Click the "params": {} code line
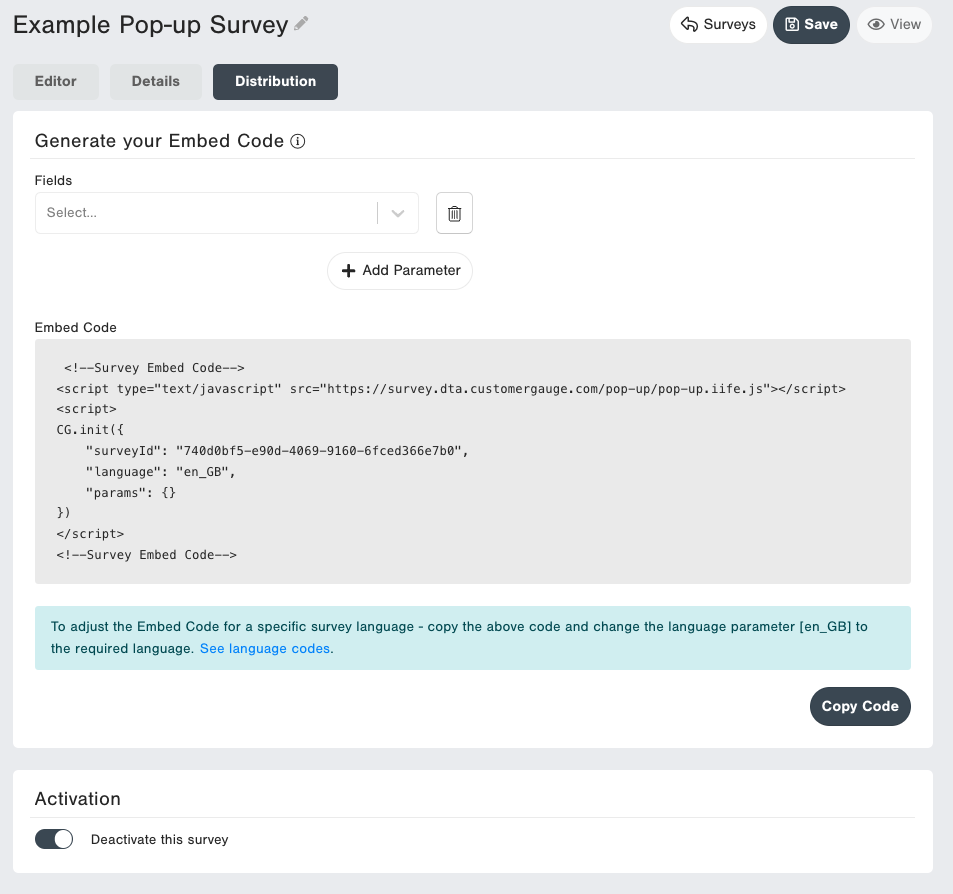 131,492
